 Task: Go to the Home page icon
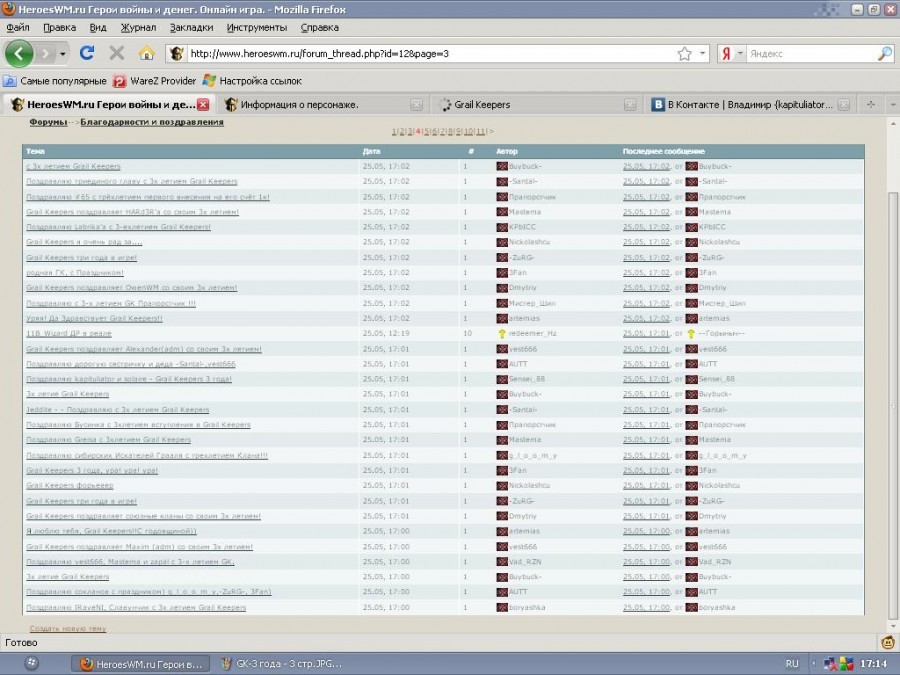146,53
